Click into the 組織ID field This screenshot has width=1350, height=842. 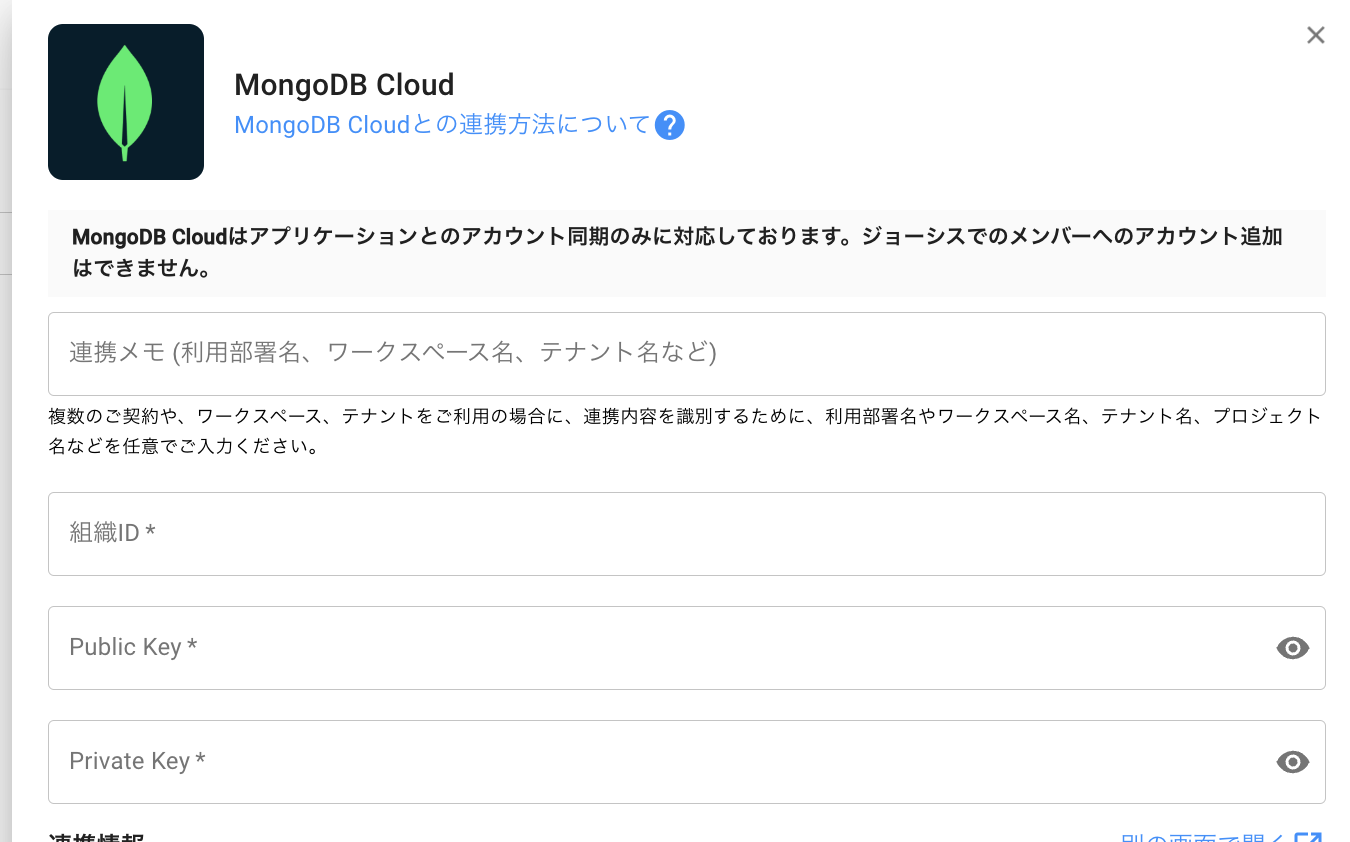tap(686, 534)
